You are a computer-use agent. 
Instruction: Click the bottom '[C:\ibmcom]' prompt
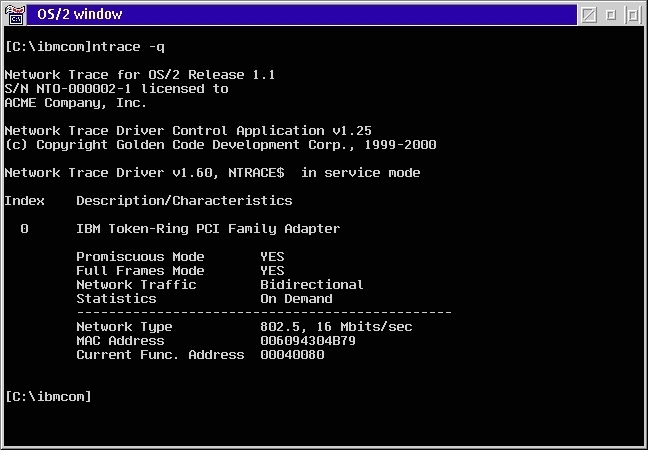coord(48,397)
